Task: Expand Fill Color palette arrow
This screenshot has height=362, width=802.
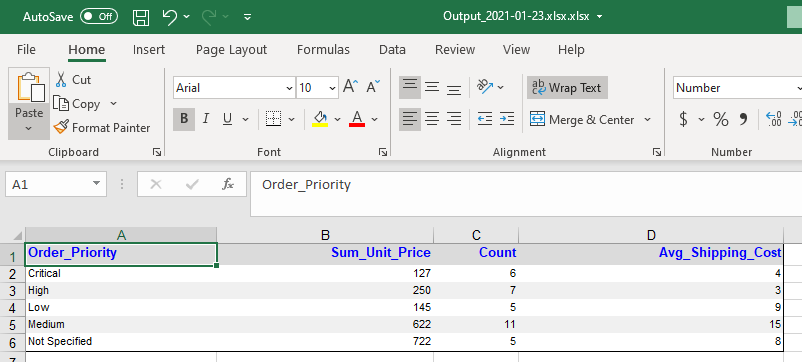Action: 338,120
